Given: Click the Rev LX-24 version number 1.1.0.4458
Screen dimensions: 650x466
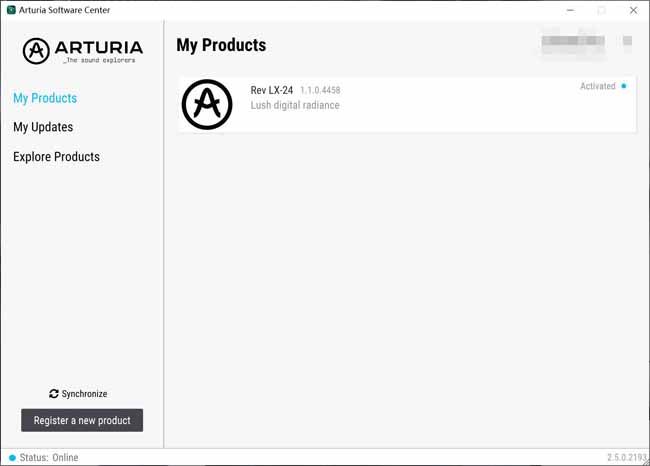Looking at the screenshot, I should click(x=320, y=90).
